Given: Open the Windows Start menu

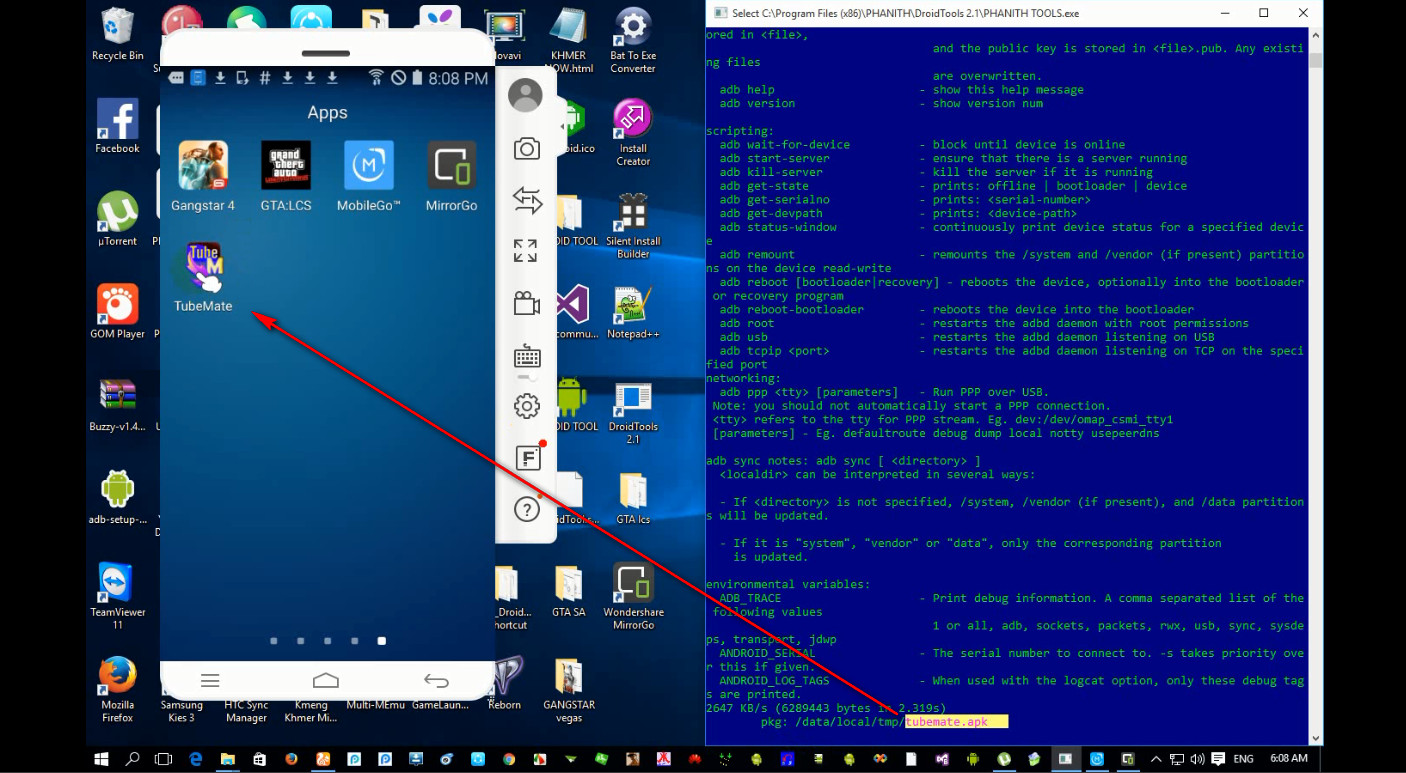Looking at the screenshot, I should pos(100,760).
